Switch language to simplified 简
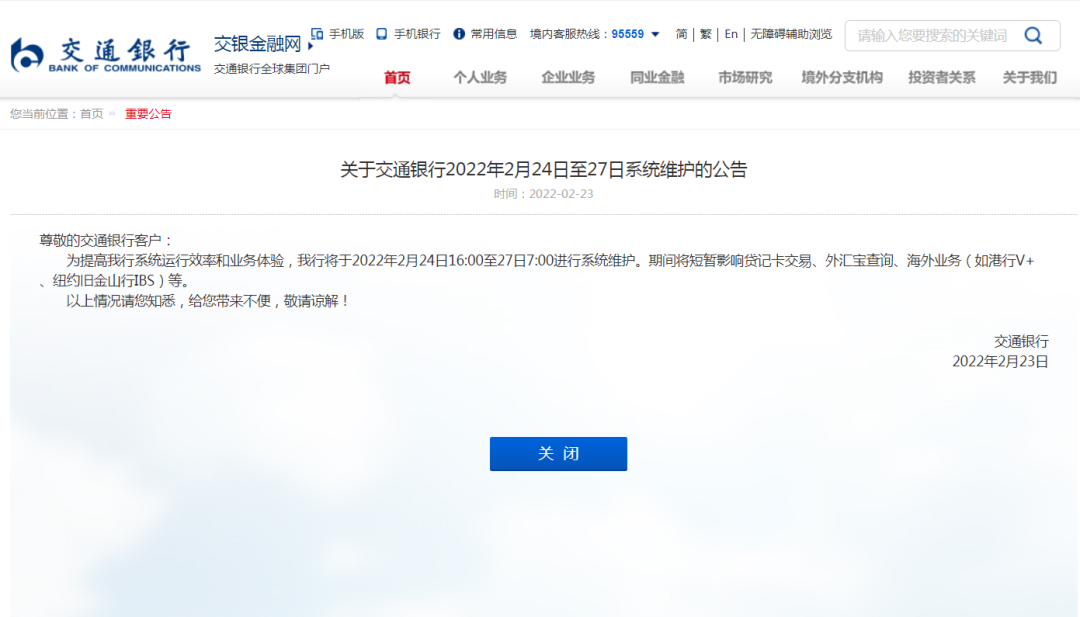1080x617 pixels. point(681,34)
